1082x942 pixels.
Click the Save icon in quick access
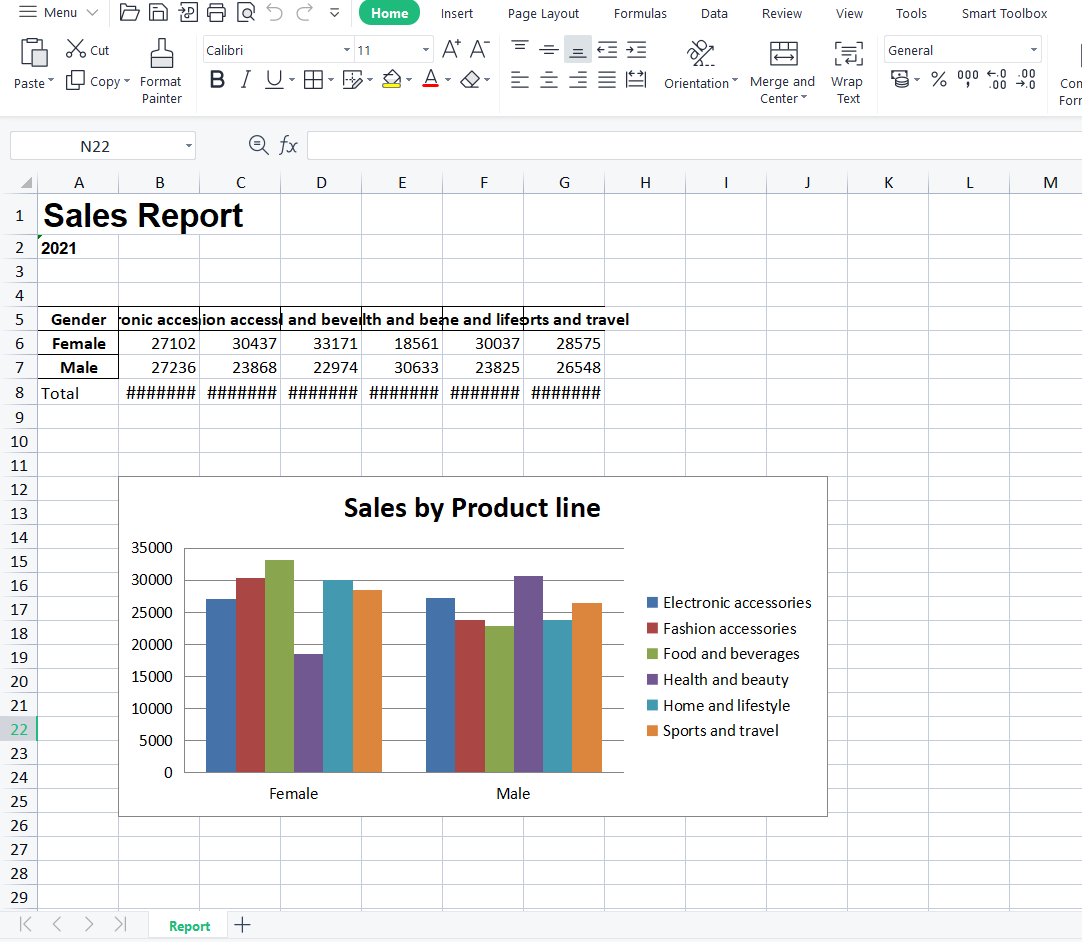(159, 12)
